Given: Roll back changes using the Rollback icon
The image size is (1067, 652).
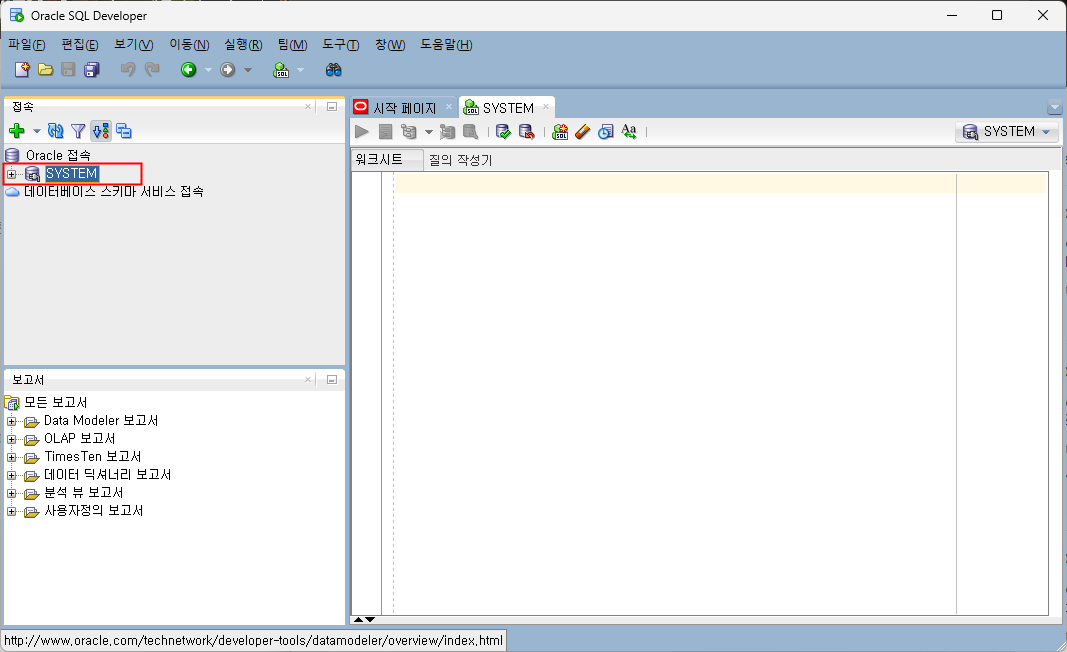Looking at the screenshot, I should coord(527,131).
